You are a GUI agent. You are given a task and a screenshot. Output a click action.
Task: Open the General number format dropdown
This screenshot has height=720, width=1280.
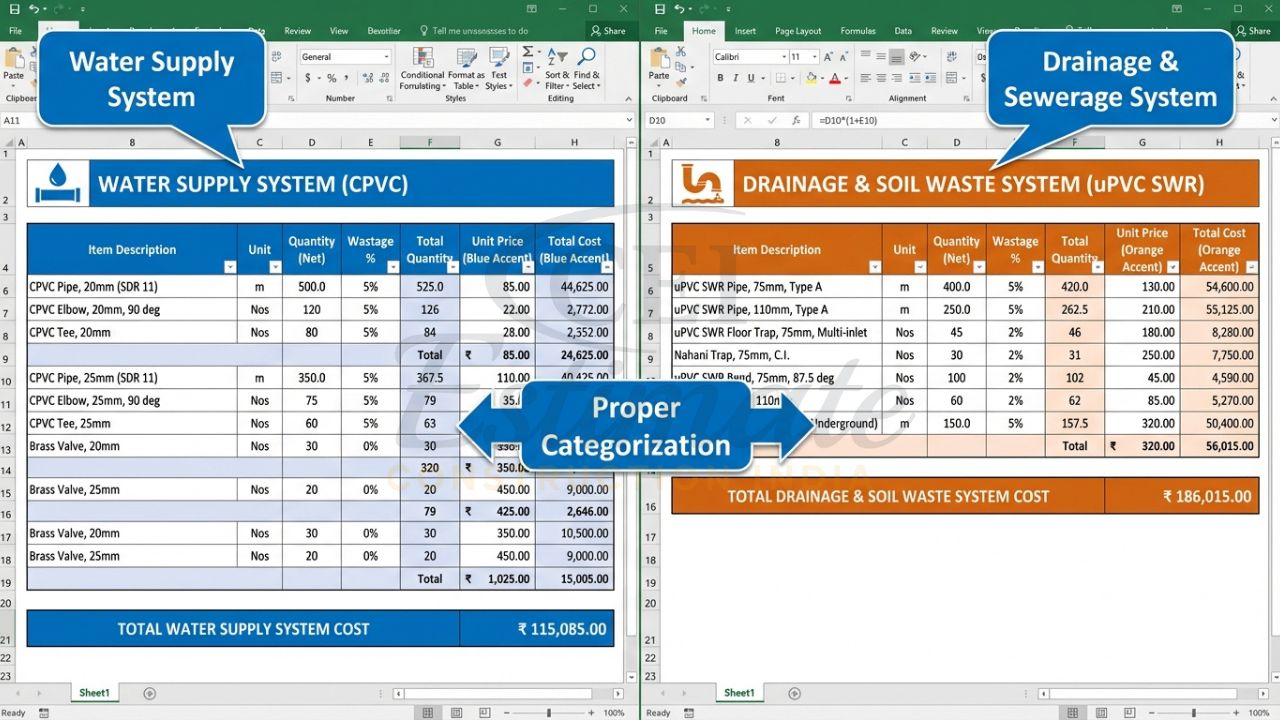(343, 56)
